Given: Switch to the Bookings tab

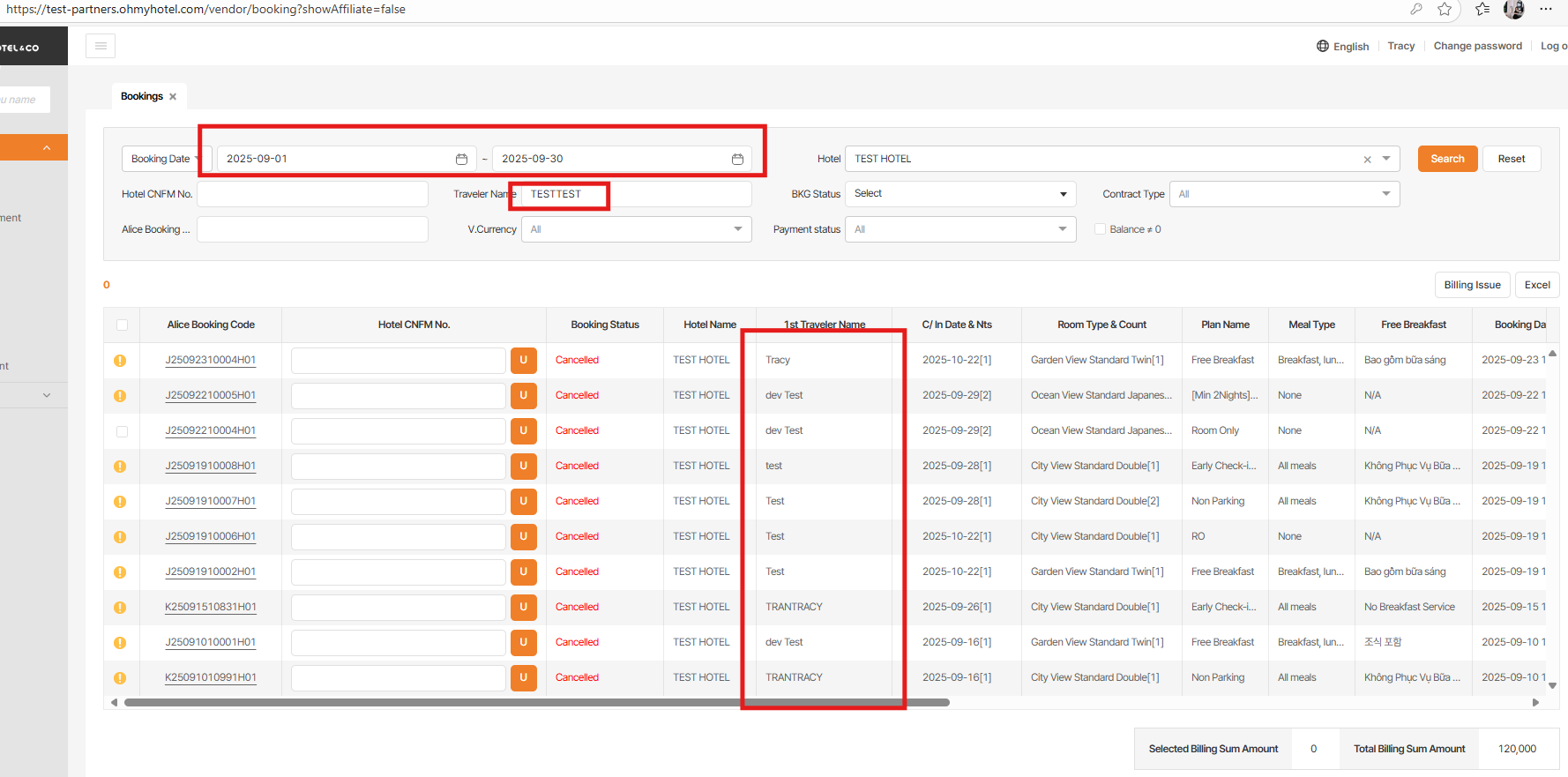Looking at the screenshot, I should (141, 96).
